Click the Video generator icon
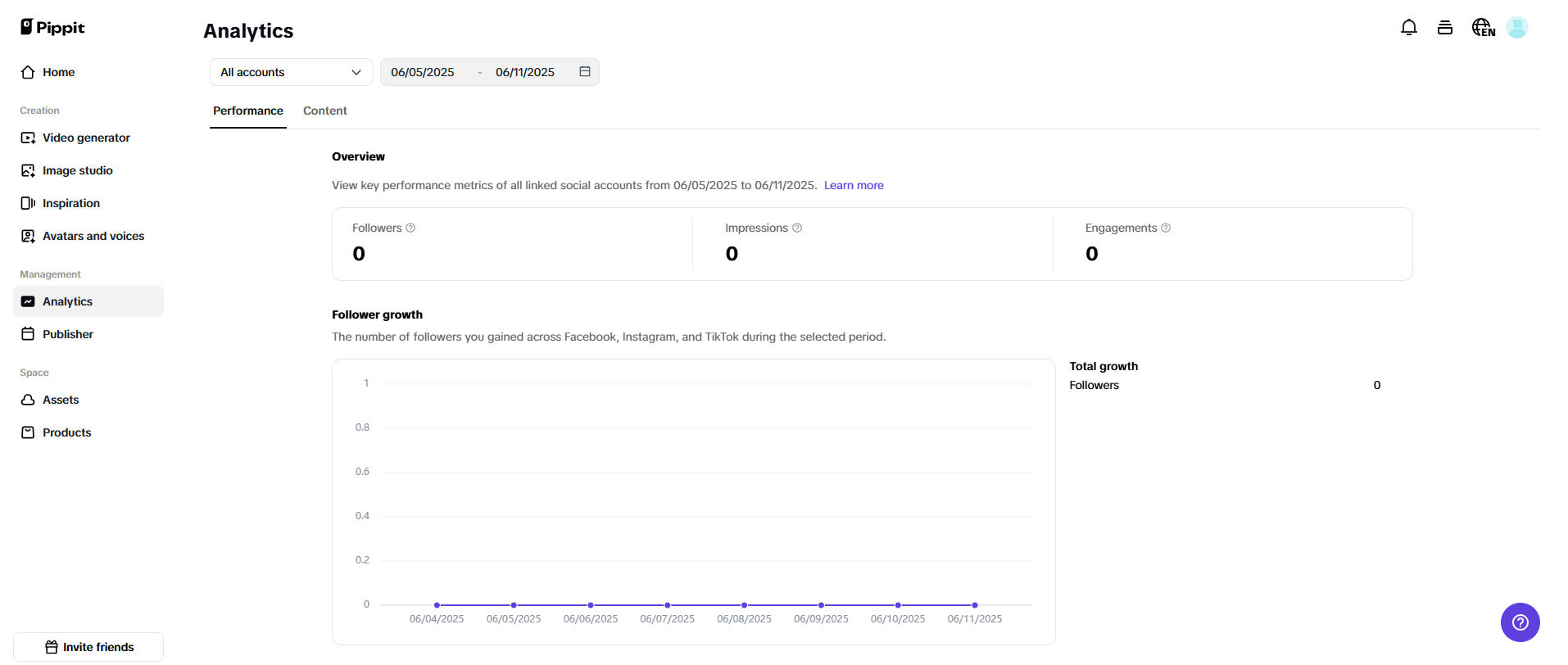This screenshot has width=1568, height=665. click(x=28, y=138)
